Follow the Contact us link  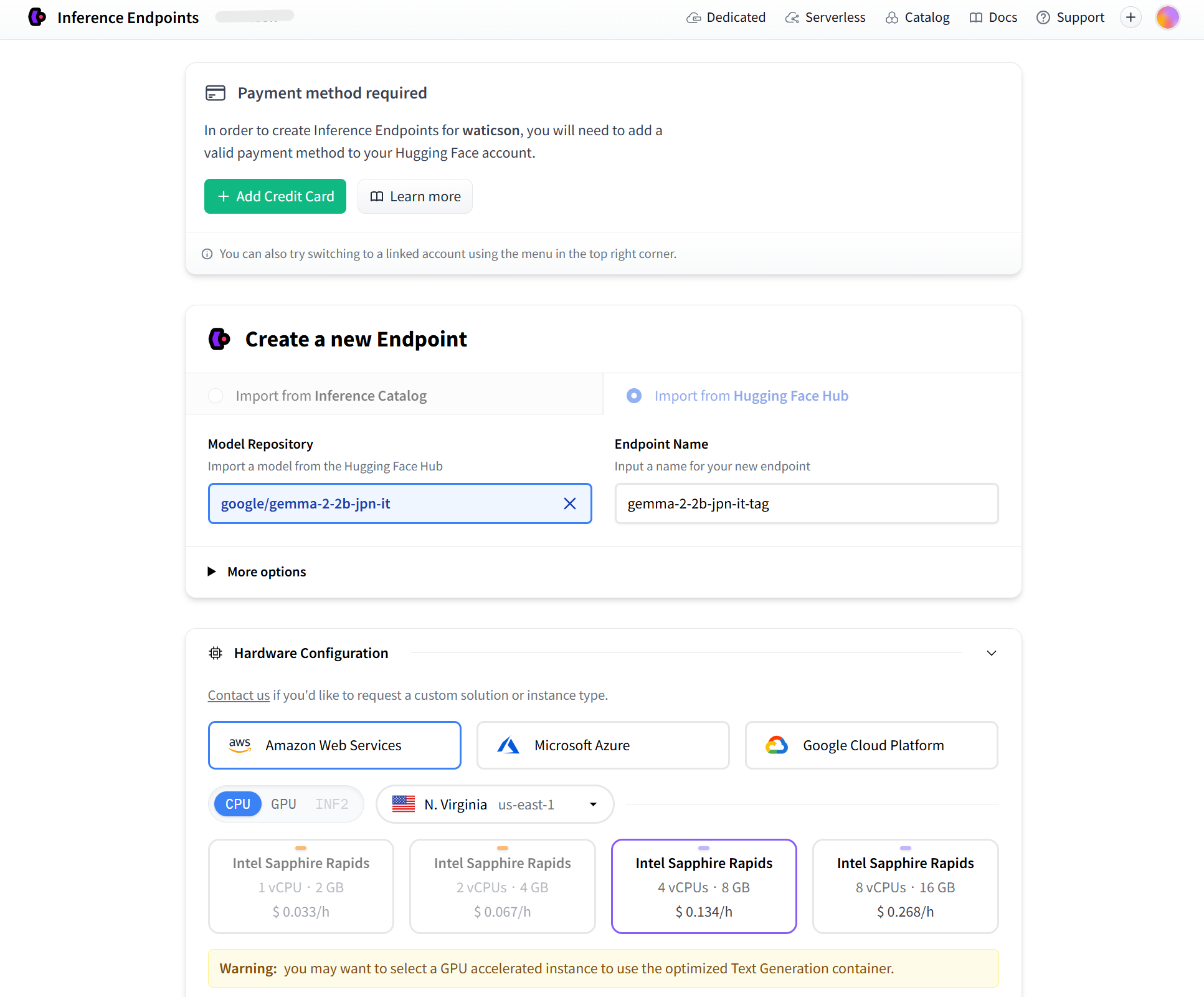[239, 695]
